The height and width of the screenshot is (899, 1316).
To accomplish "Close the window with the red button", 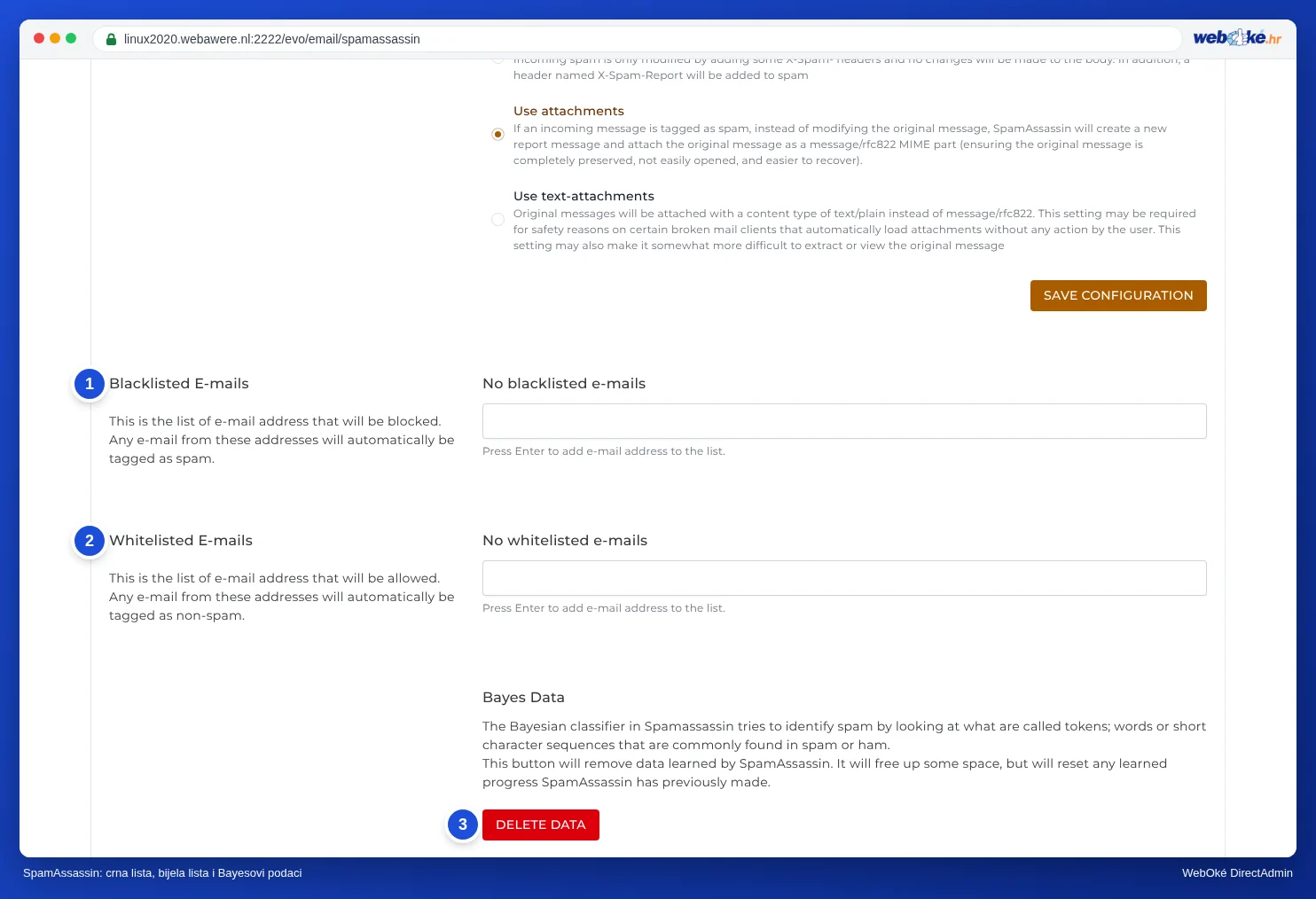I will [x=39, y=38].
